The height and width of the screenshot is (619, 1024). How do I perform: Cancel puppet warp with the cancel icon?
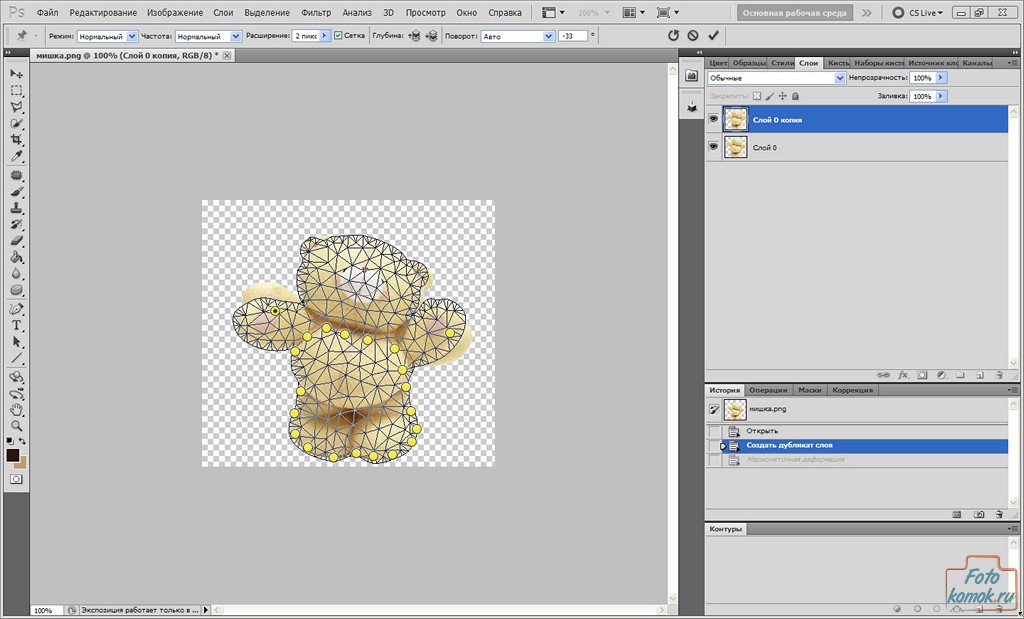click(x=693, y=35)
